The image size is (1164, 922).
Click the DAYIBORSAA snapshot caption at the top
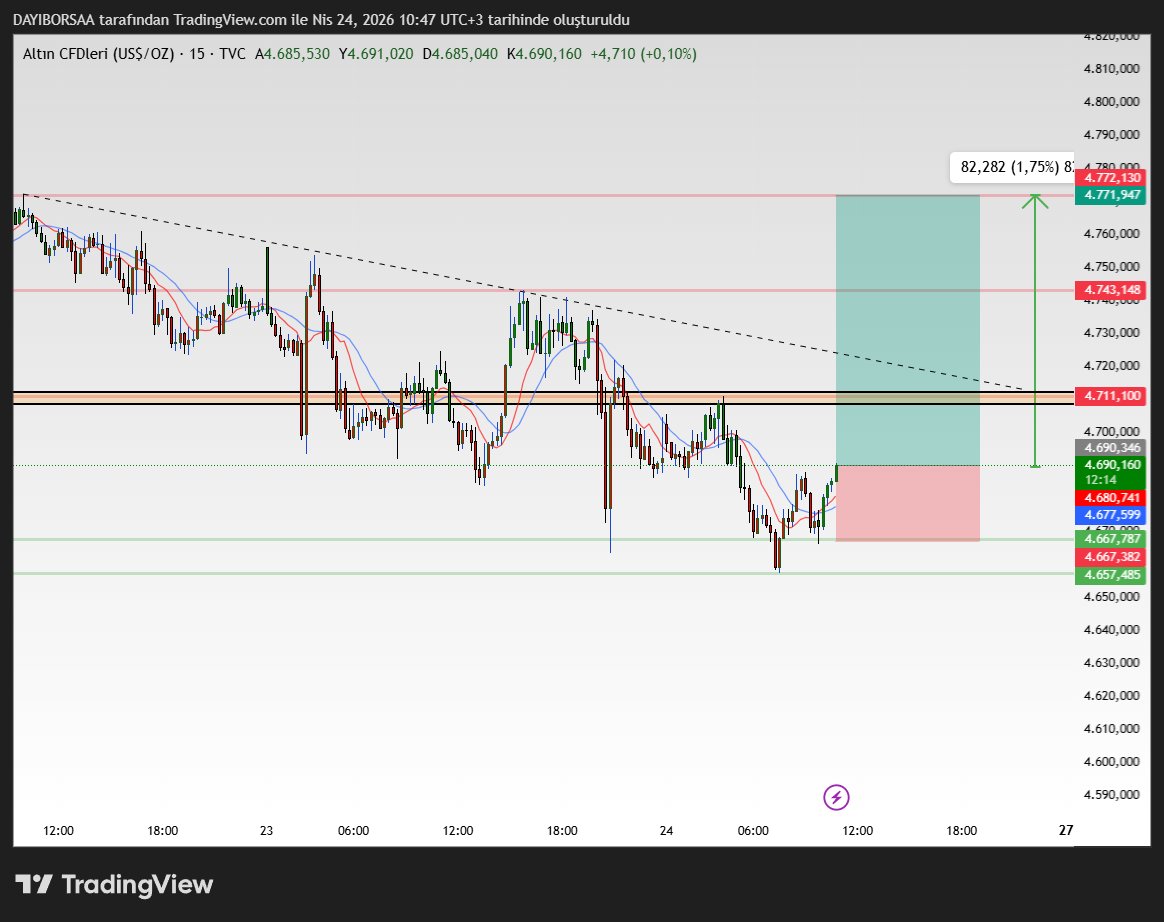click(x=321, y=20)
